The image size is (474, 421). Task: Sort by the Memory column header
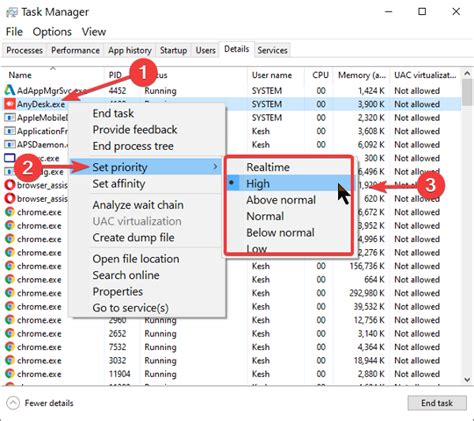[x=362, y=75]
